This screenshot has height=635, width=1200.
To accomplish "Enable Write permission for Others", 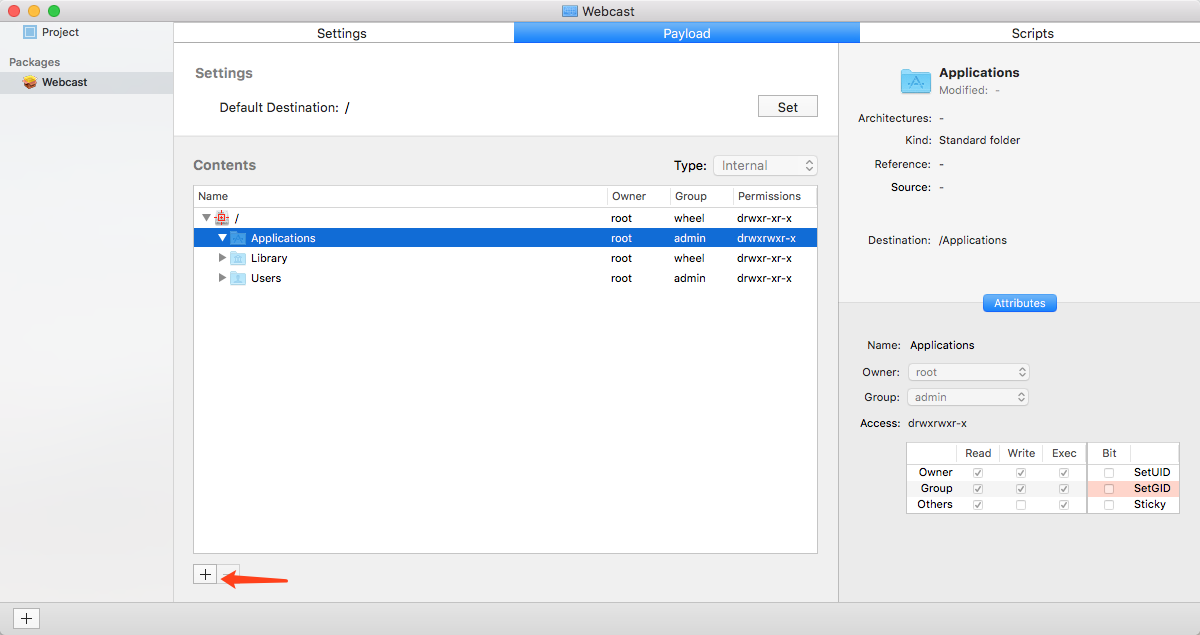I will click(x=1020, y=504).
